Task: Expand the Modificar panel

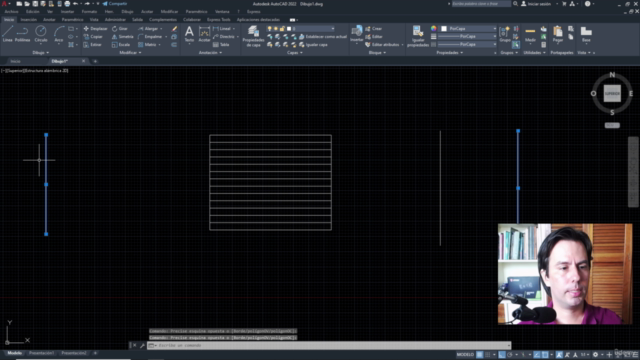Action: pos(130,53)
